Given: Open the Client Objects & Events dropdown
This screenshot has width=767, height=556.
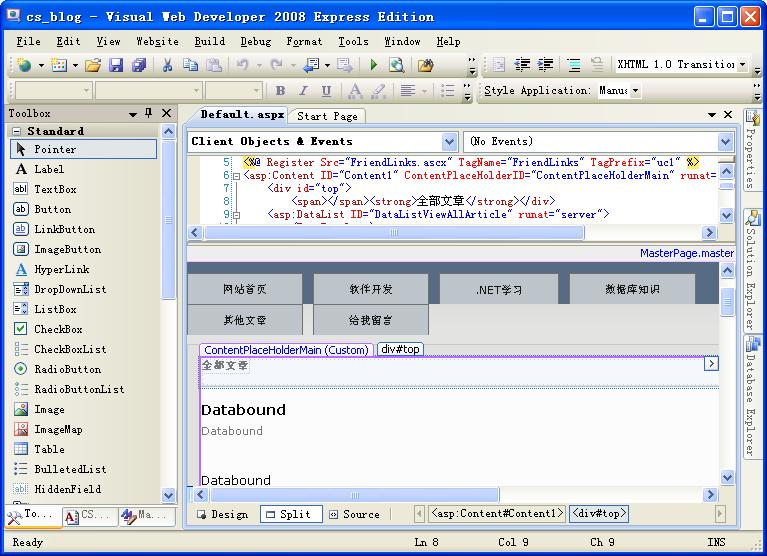Looking at the screenshot, I should (x=449, y=142).
